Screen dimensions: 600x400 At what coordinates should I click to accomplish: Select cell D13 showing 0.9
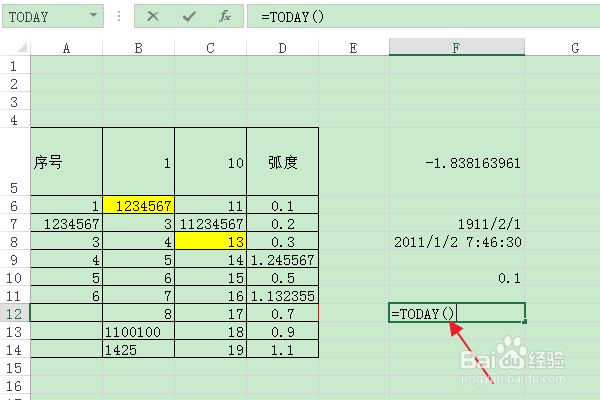tap(282, 331)
